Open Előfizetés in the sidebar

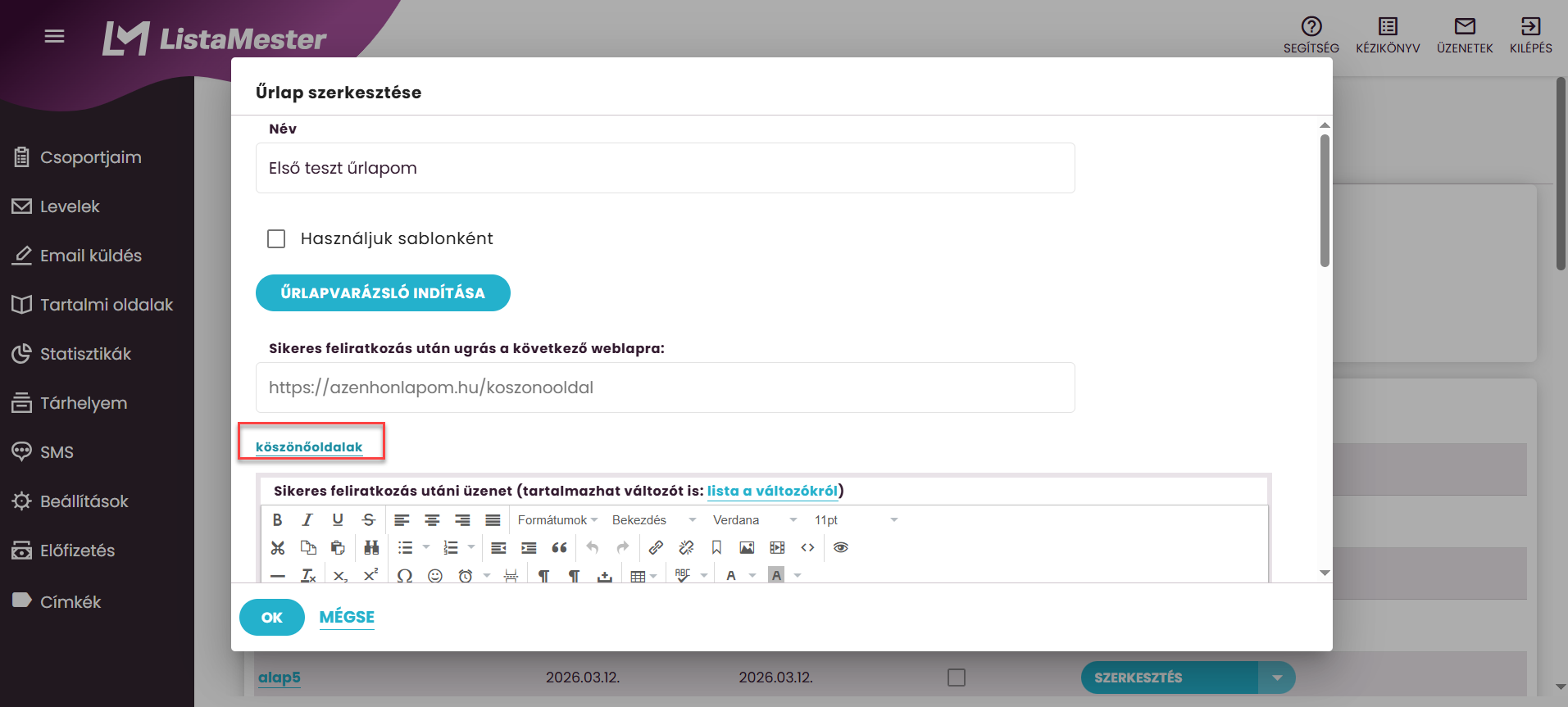tap(64, 551)
